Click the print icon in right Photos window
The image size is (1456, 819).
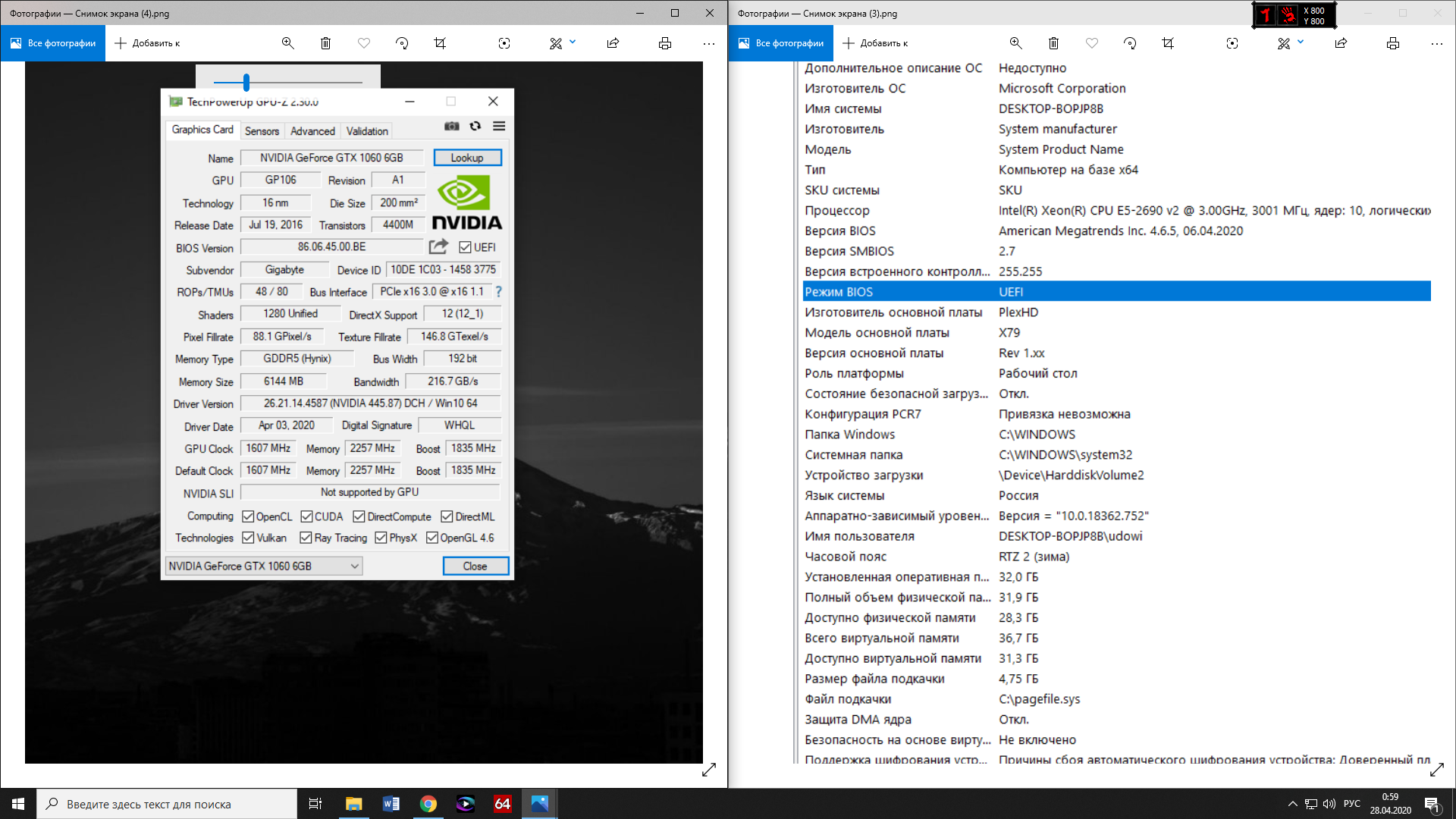tap(1392, 43)
